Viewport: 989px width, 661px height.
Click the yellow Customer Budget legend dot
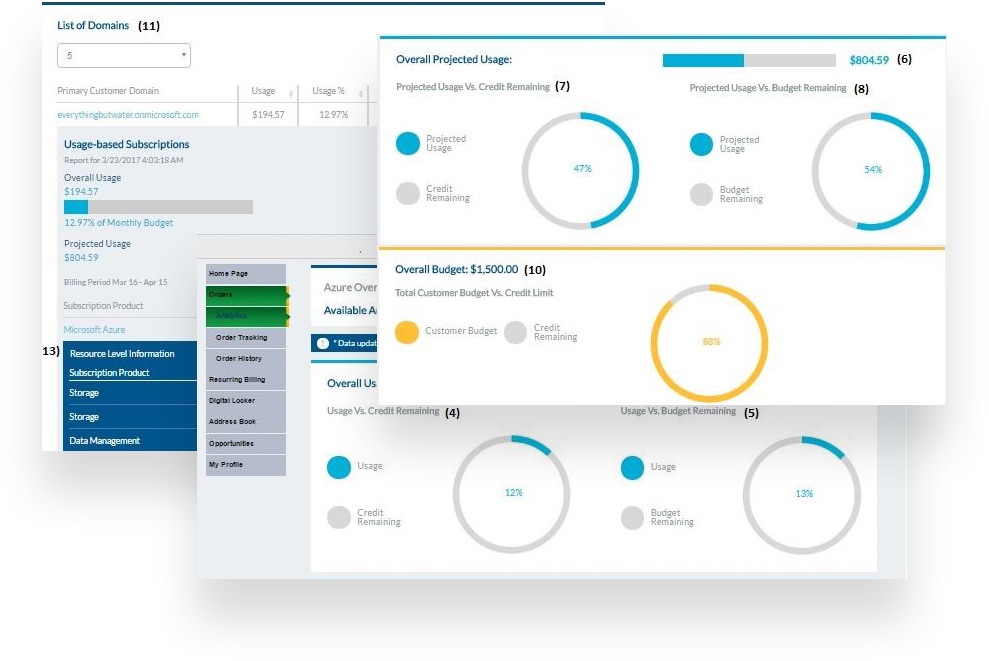[x=405, y=331]
